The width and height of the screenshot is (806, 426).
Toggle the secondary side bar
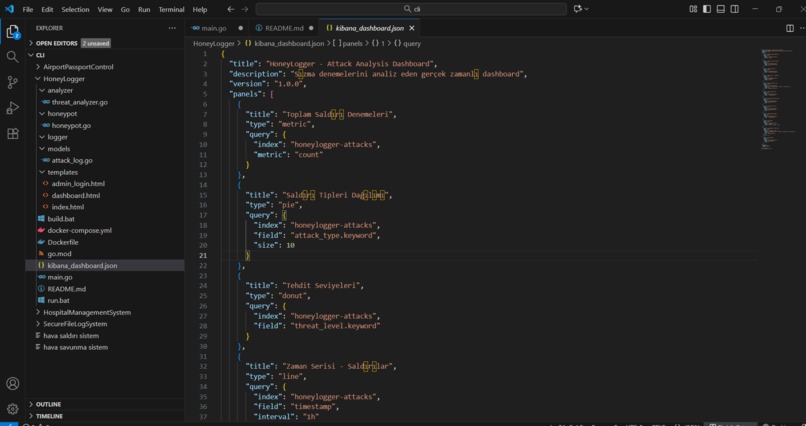pyautogui.click(x=735, y=9)
